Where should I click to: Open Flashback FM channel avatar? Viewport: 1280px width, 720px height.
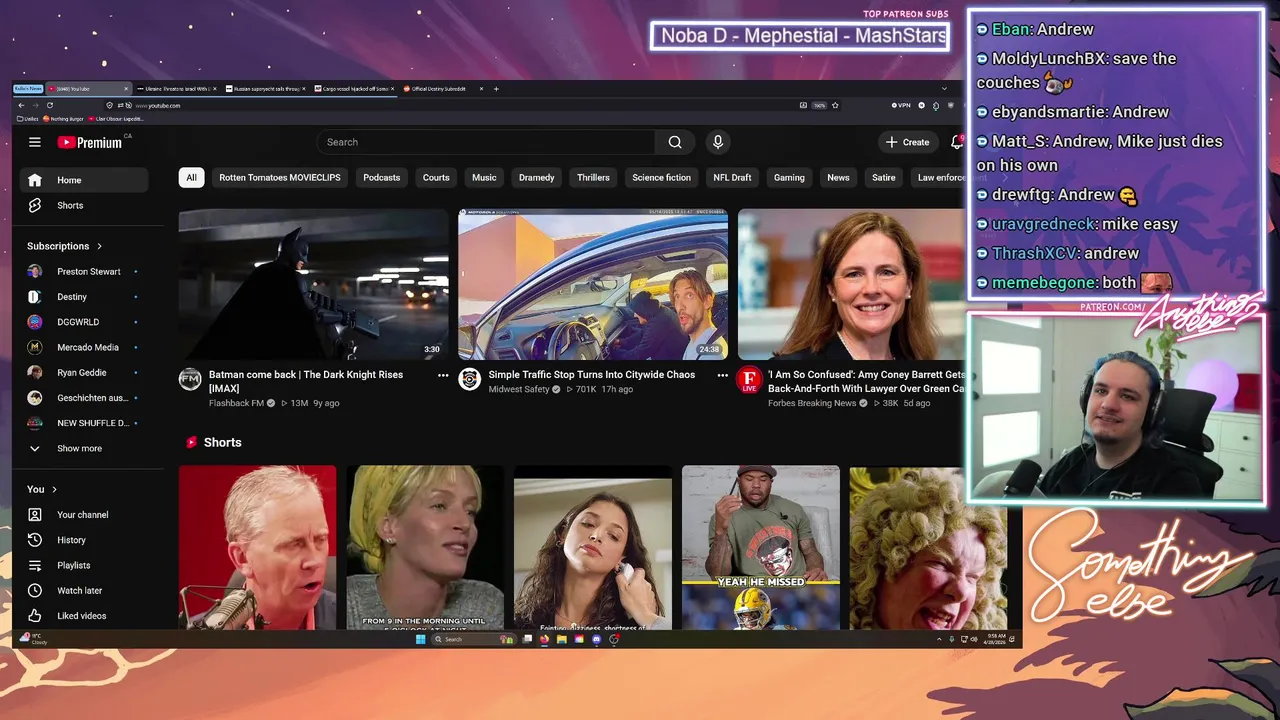click(190, 379)
